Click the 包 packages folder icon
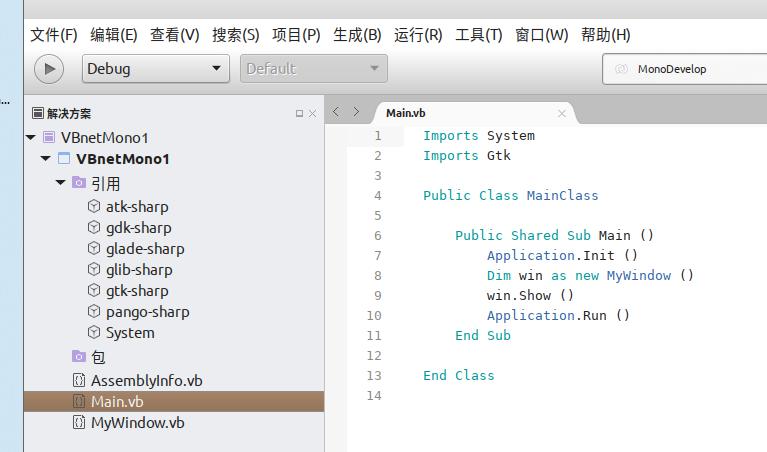 (x=79, y=356)
